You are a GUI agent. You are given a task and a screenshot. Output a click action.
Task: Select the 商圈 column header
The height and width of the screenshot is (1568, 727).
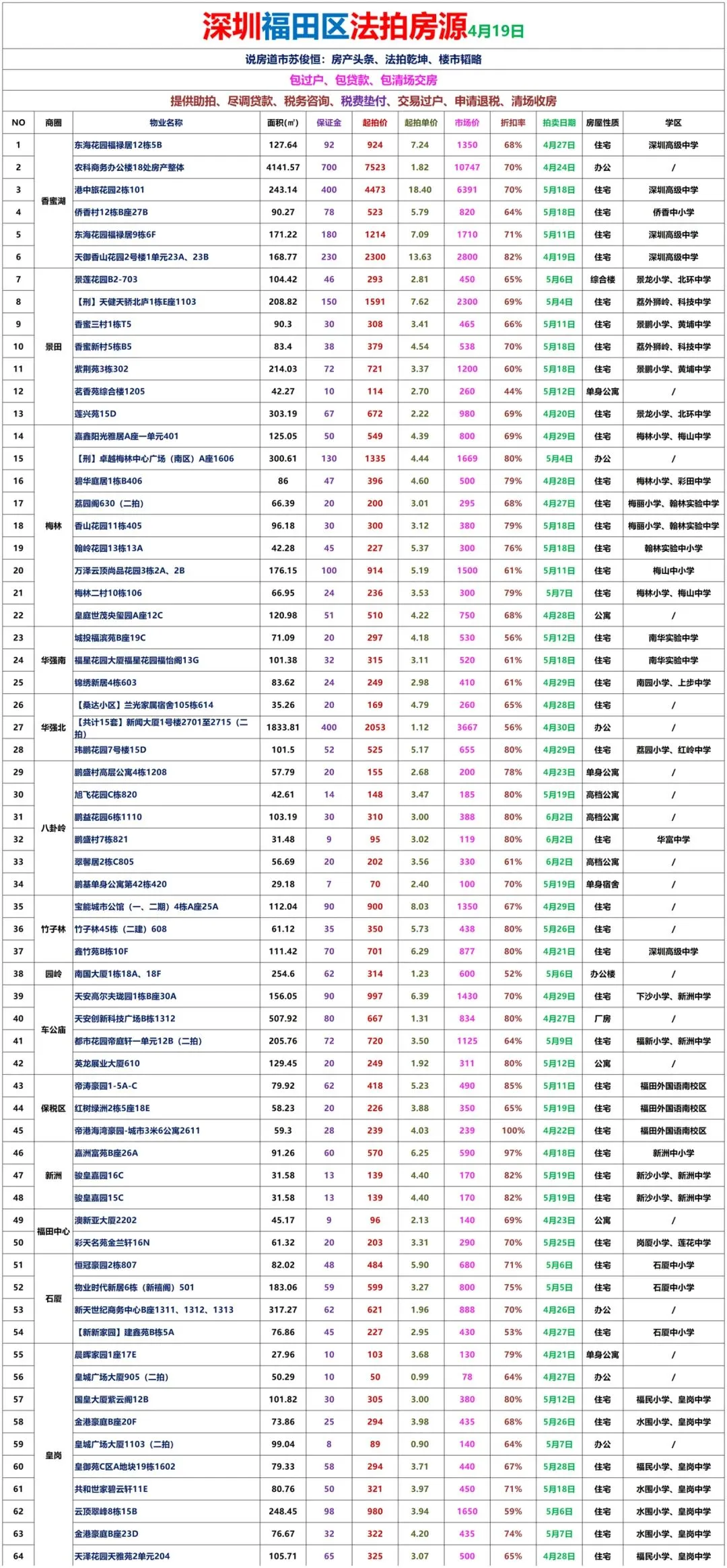pos(53,122)
